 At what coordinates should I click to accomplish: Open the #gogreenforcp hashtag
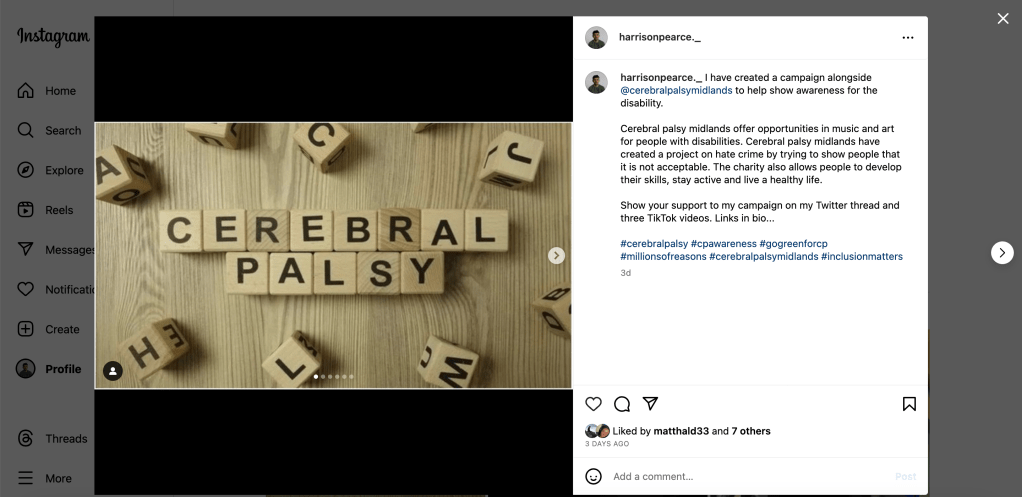coord(793,244)
